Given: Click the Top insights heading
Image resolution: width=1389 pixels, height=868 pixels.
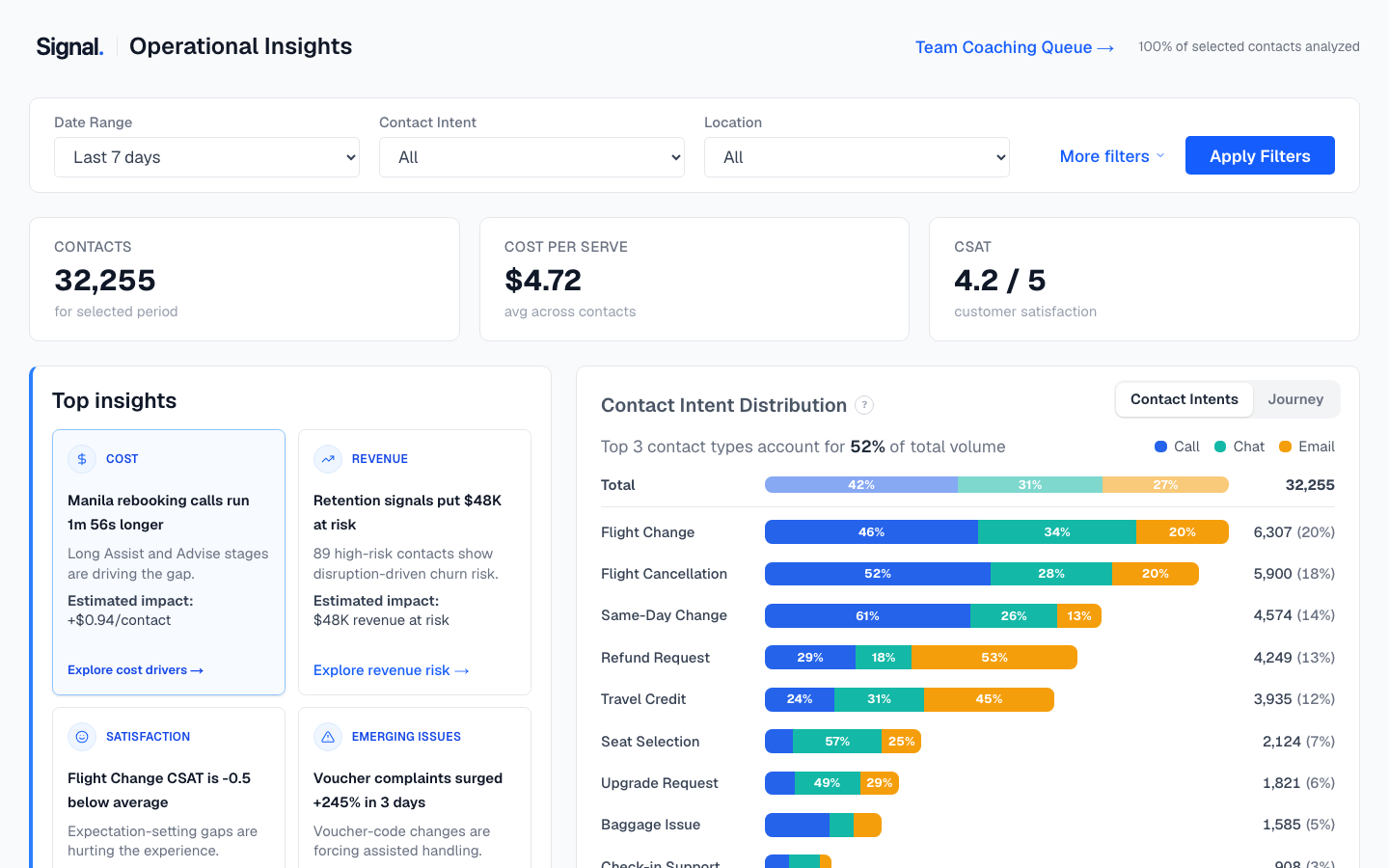Looking at the screenshot, I should [114, 401].
